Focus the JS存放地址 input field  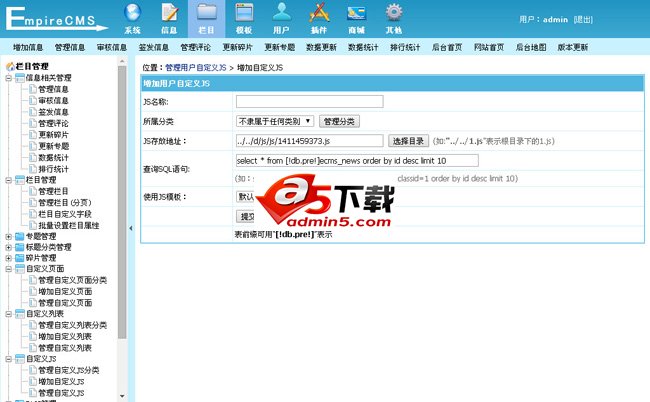[x=310, y=141]
